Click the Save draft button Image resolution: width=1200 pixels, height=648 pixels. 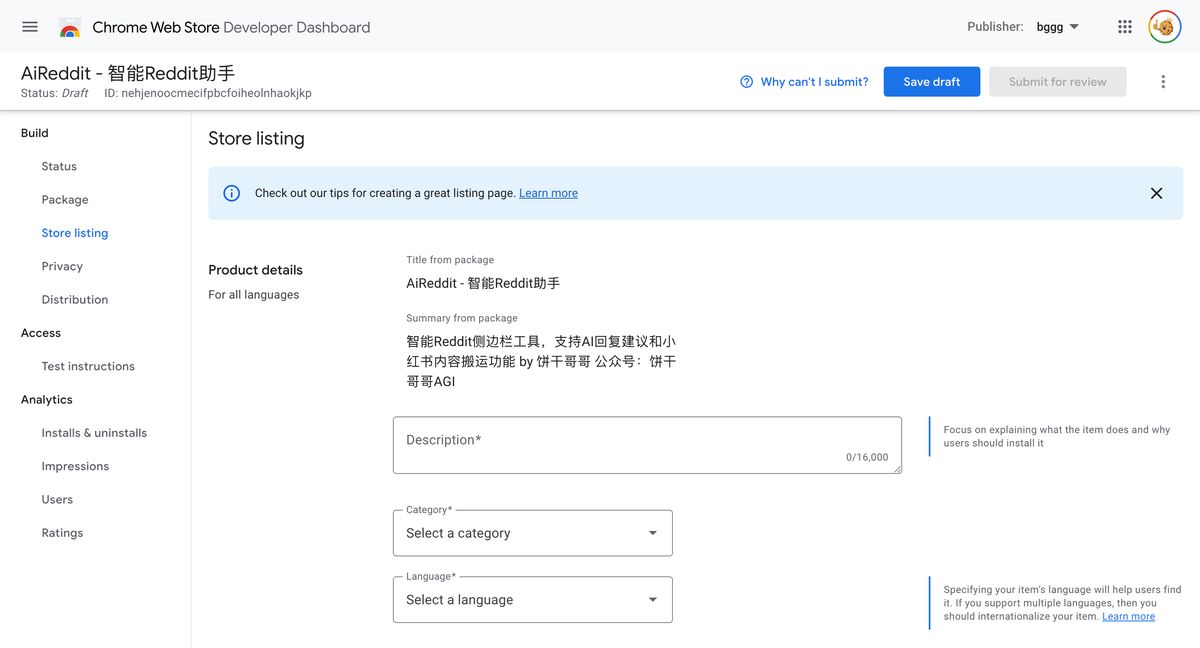pyautogui.click(x=931, y=82)
